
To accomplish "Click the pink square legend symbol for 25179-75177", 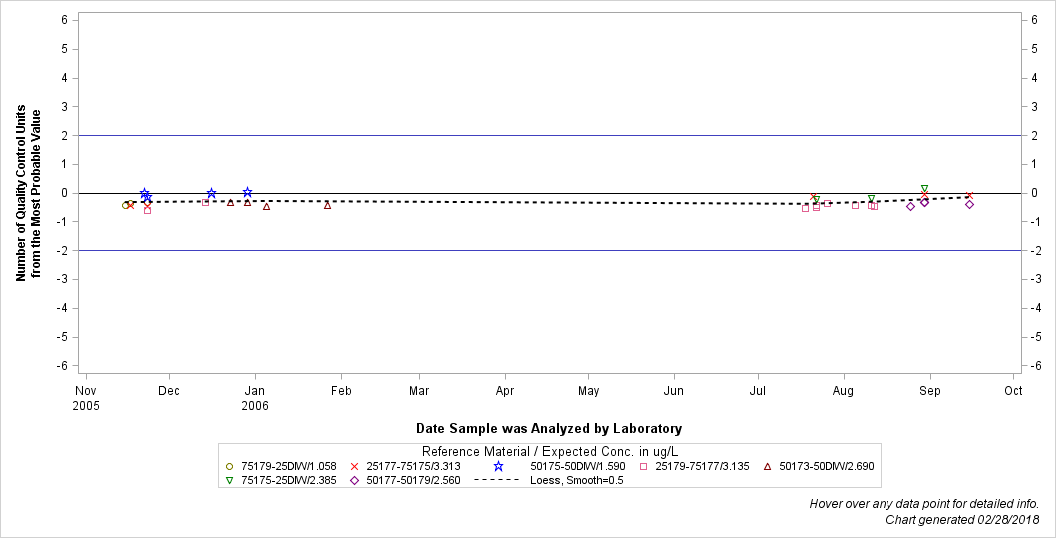I will coord(644,466).
